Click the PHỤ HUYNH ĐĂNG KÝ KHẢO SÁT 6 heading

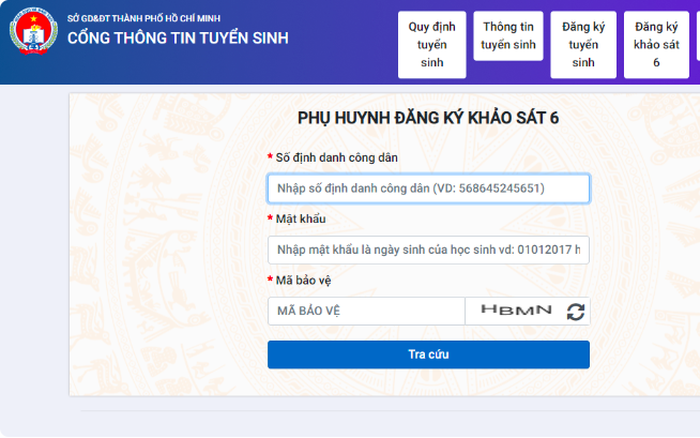(428, 118)
